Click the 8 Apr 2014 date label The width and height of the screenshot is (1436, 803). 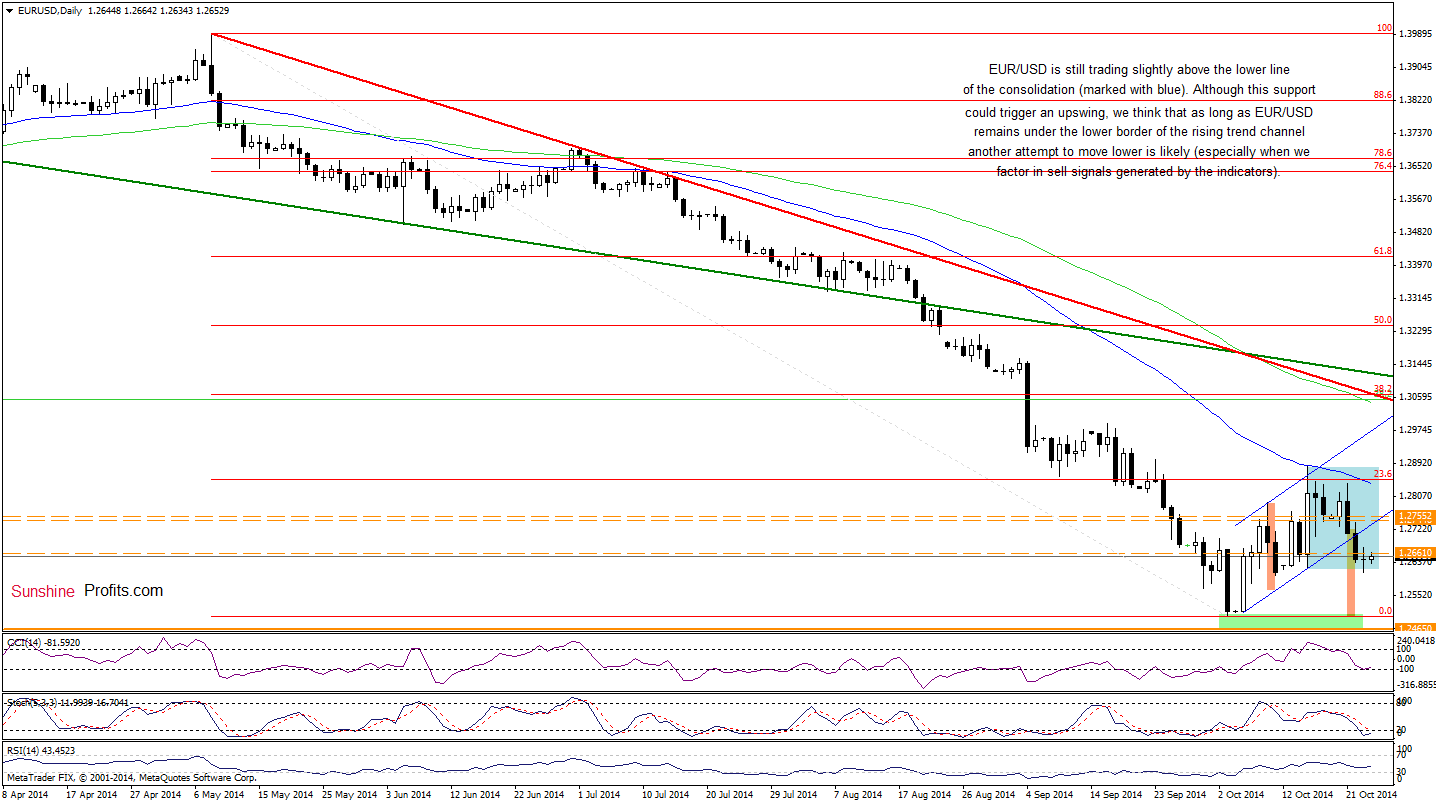pos(26,794)
